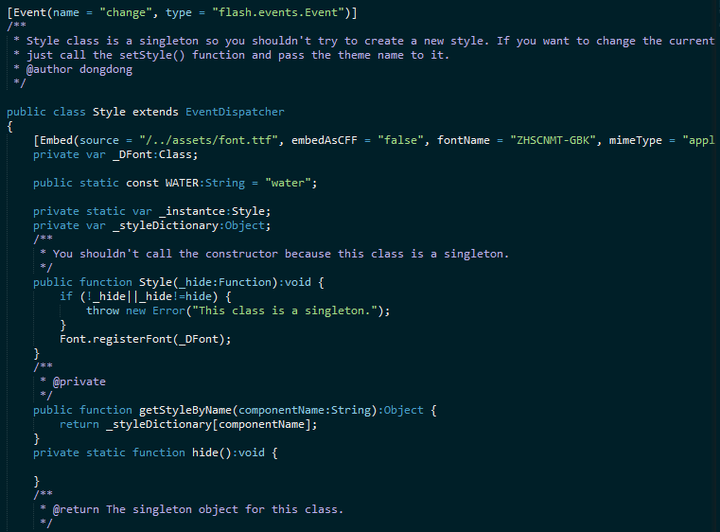
Task: Click the Font.registerFont call
Action: click(145, 339)
